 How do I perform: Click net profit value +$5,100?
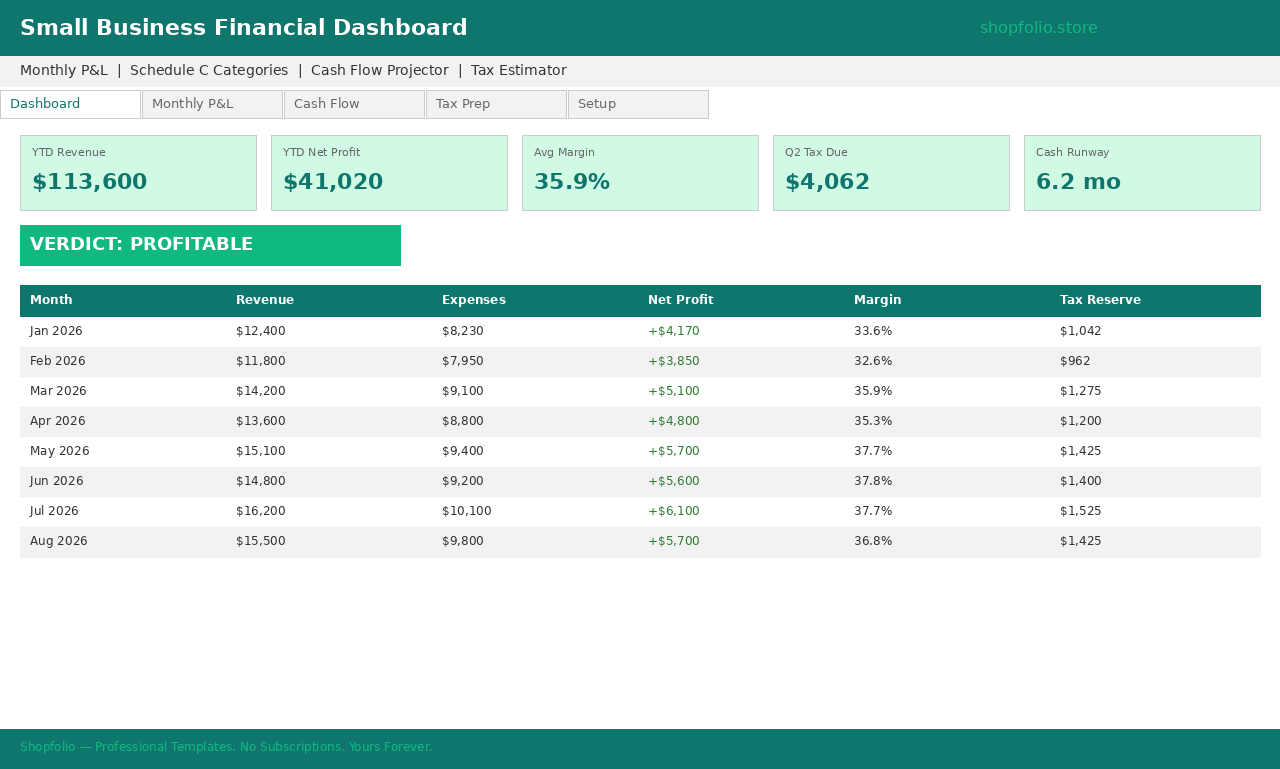pyautogui.click(x=674, y=391)
